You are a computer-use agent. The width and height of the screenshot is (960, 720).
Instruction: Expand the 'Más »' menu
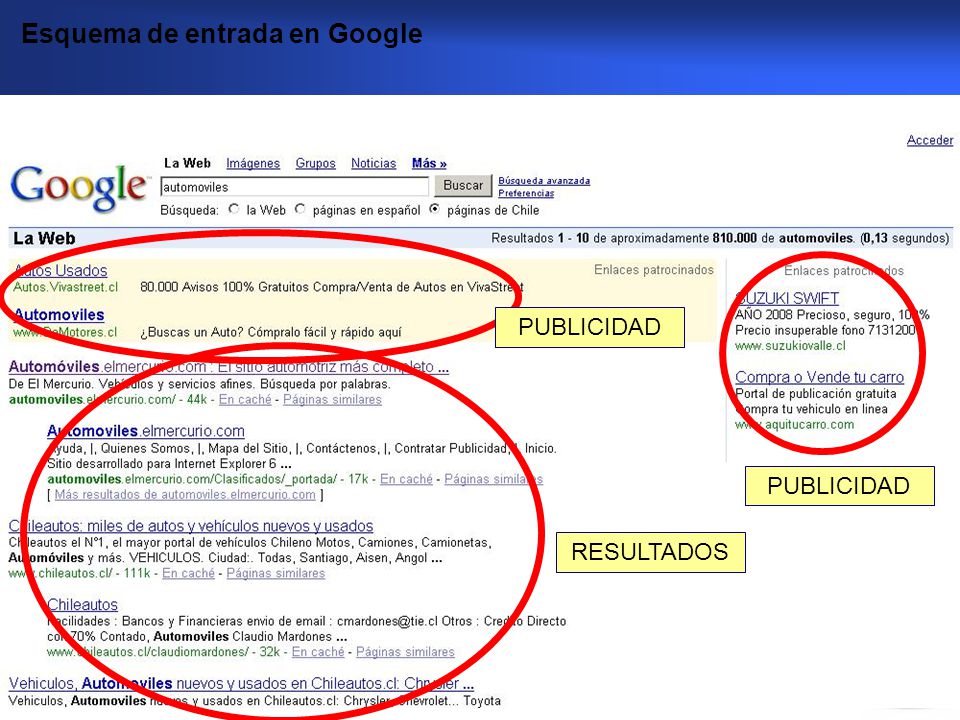click(429, 163)
